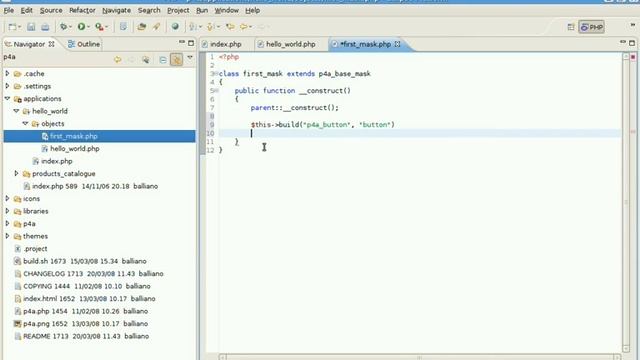Expand the icons folder
This screenshot has width=640, height=360.
tap(7, 198)
